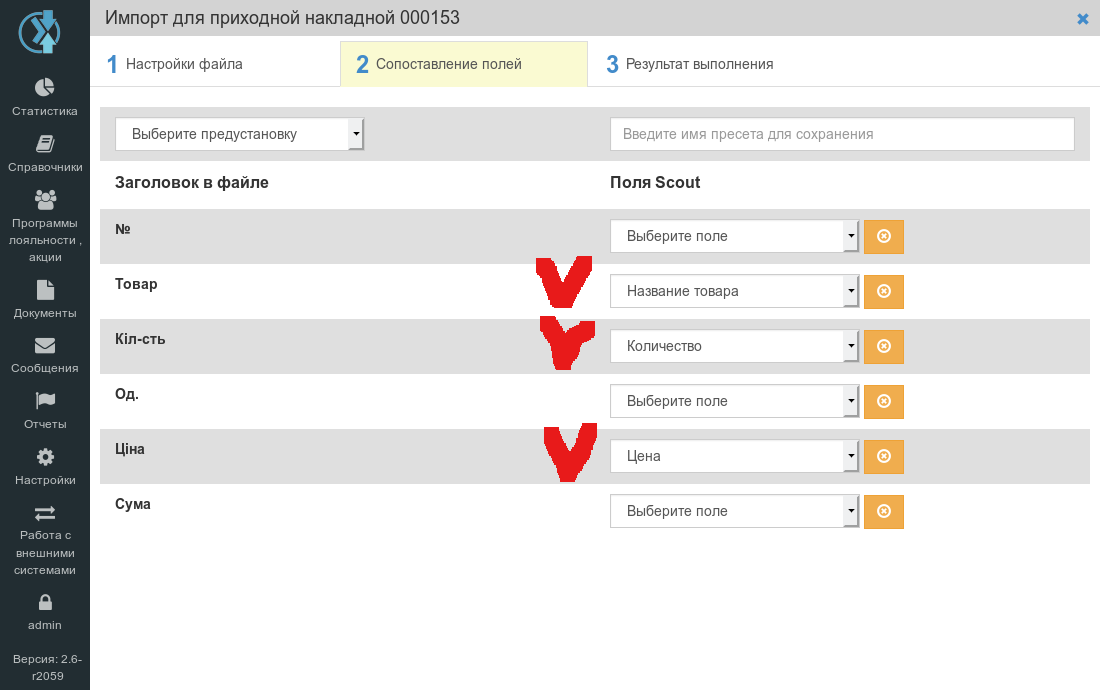The height and width of the screenshot is (690, 1100).
Task: Click the admin lock icon
Action: pyautogui.click(x=45, y=602)
